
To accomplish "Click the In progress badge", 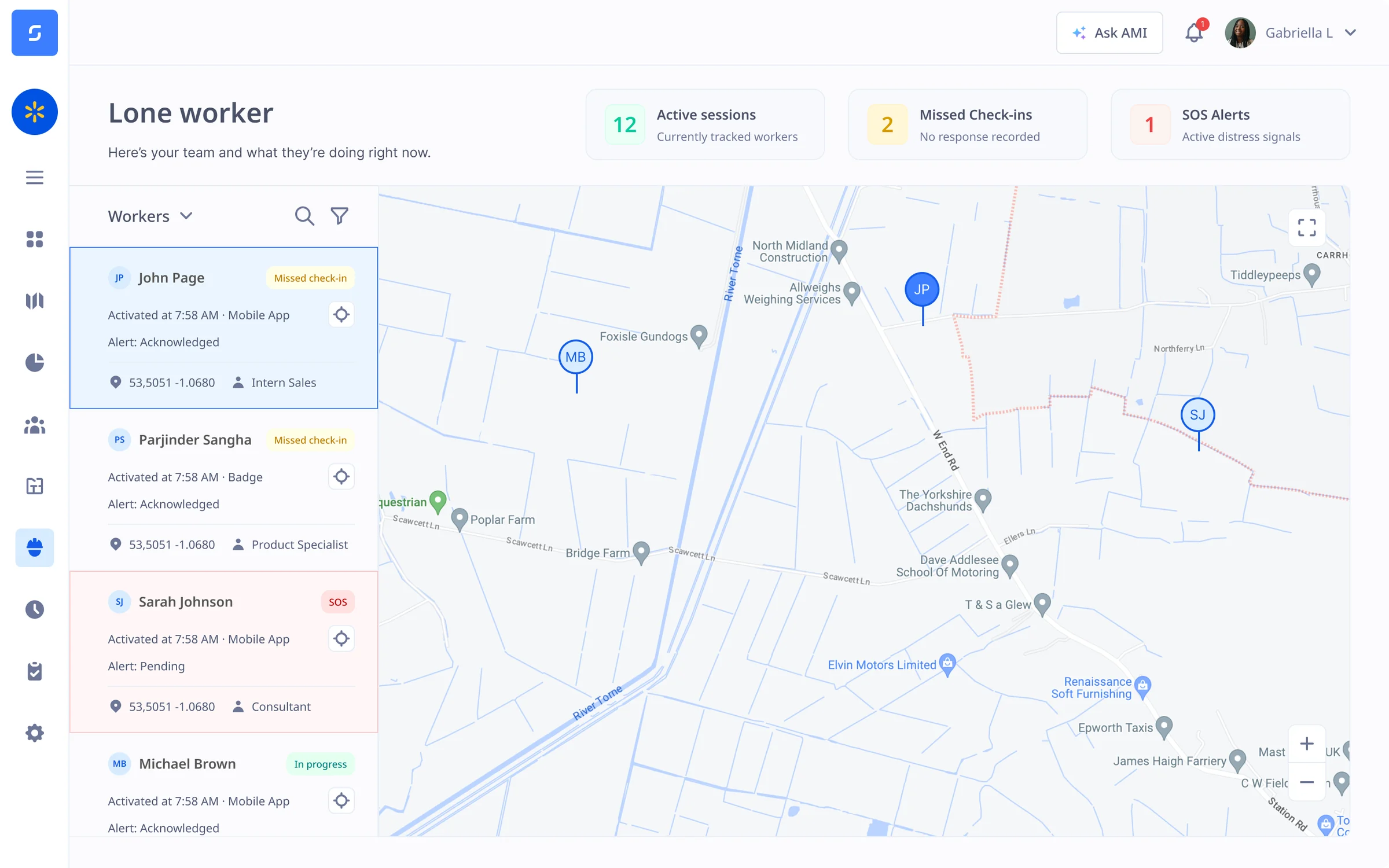I will pos(320,764).
